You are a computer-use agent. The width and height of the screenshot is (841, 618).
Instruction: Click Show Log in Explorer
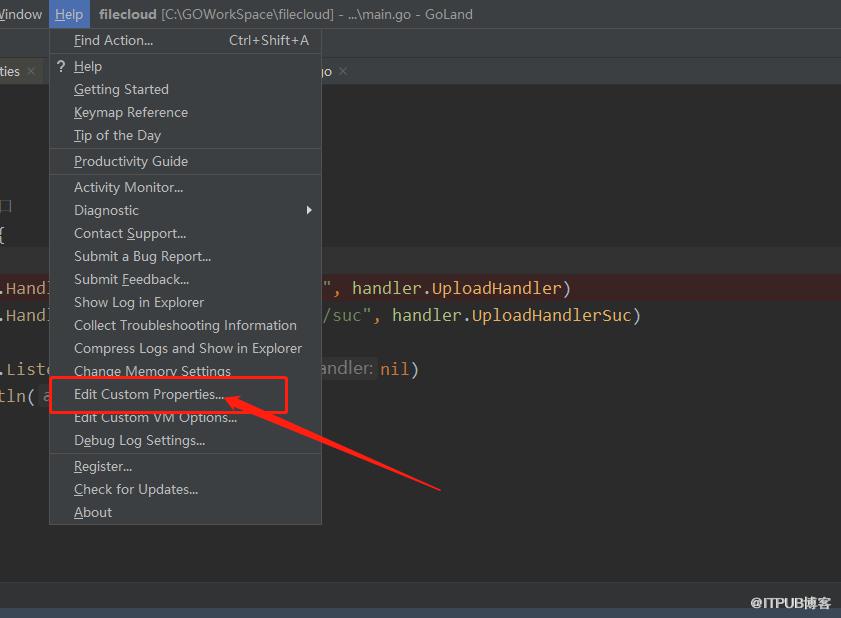click(x=186, y=303)
